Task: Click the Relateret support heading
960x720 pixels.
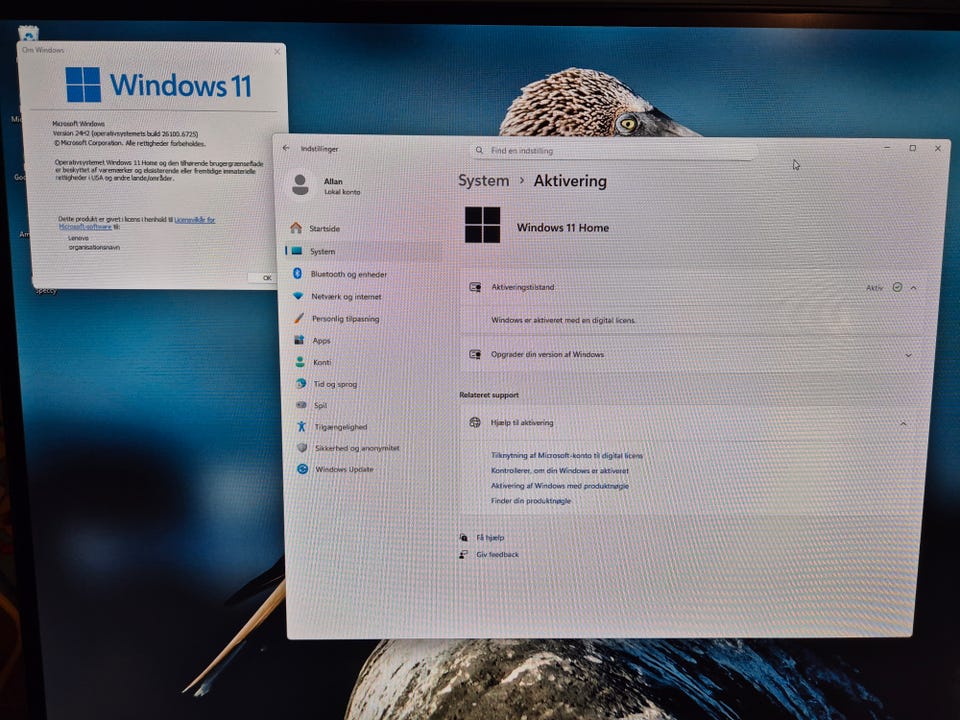Action: (489, 395)
